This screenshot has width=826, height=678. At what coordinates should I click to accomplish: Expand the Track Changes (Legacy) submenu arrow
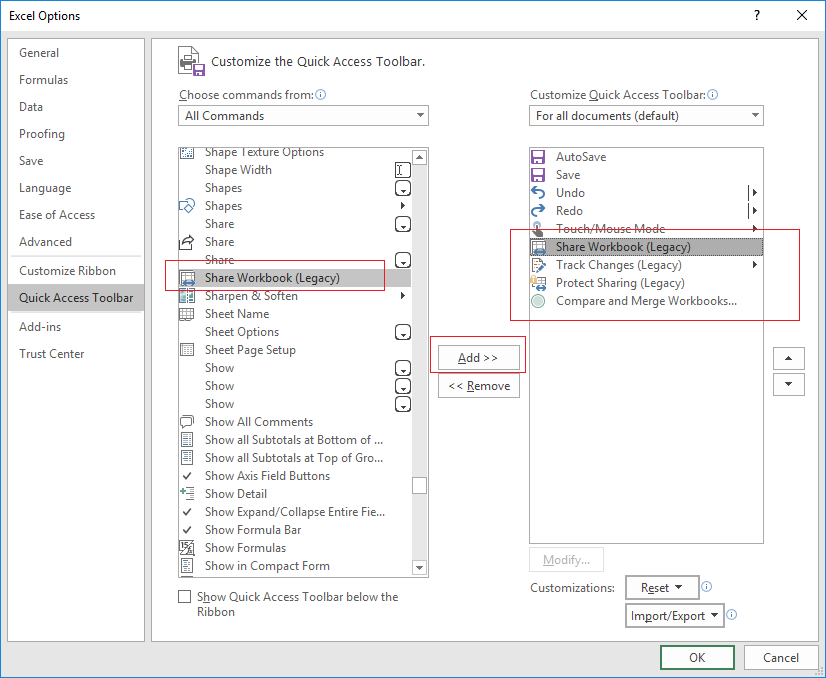click(755, 265)
